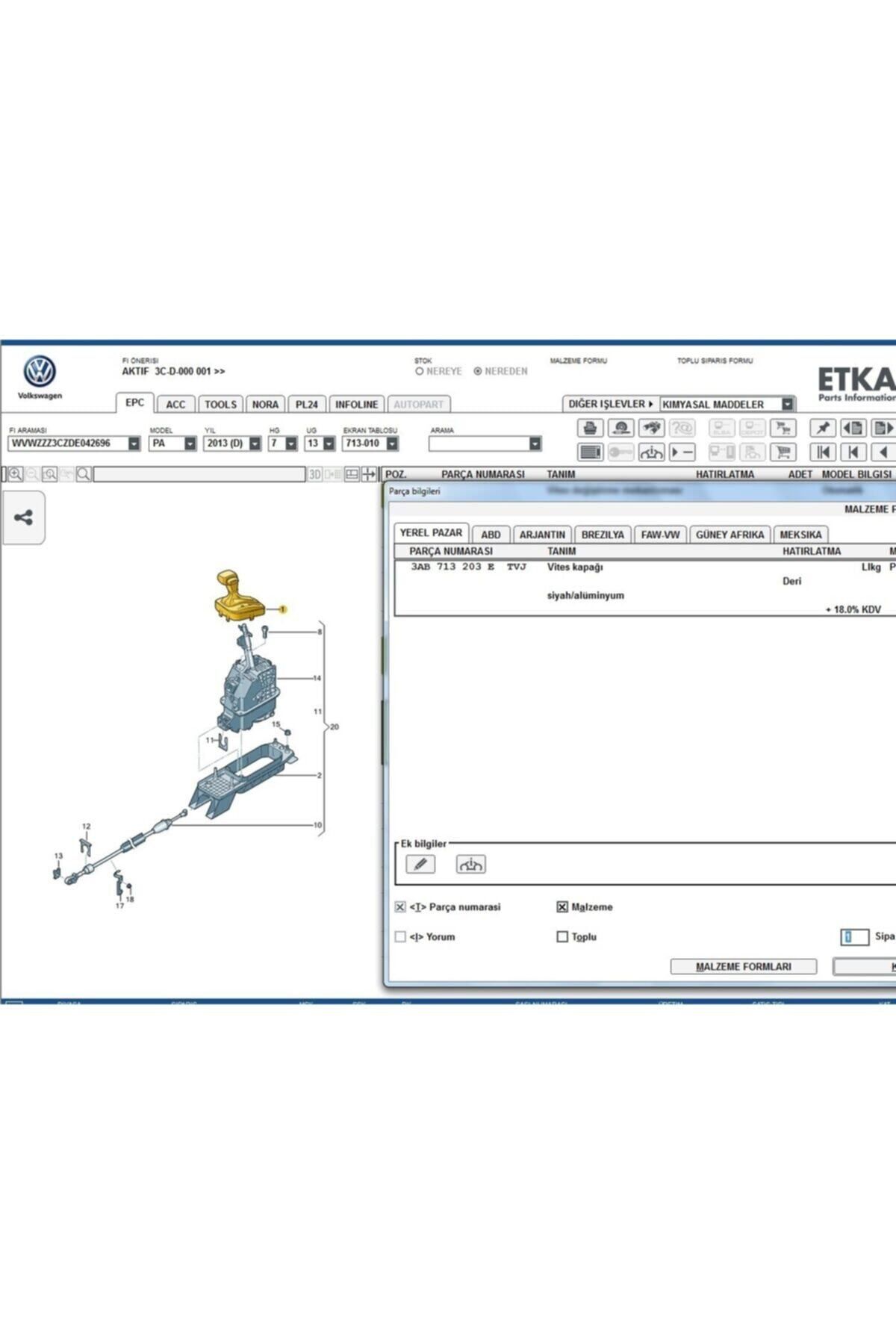896x1344 pixels.
Task: Jump to first record navigation icon
Action: 823,452
